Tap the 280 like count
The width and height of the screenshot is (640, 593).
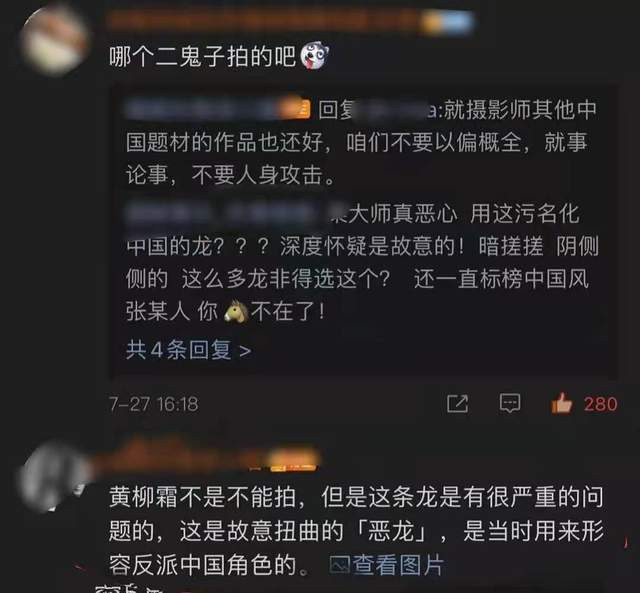[600, 404]
